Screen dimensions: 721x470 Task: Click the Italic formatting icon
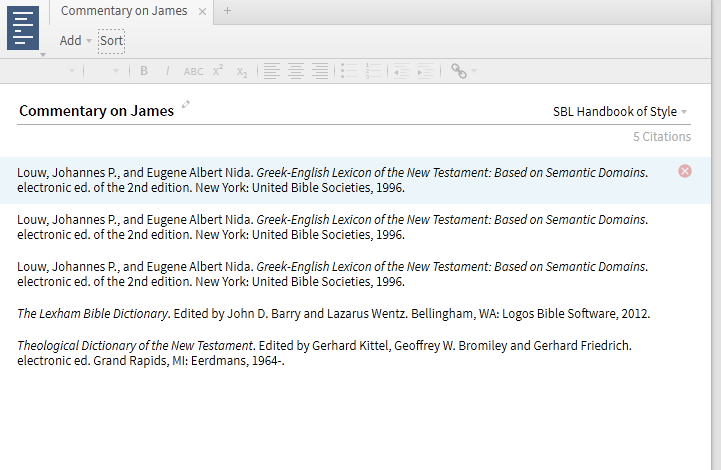click(x=167, y=71)
